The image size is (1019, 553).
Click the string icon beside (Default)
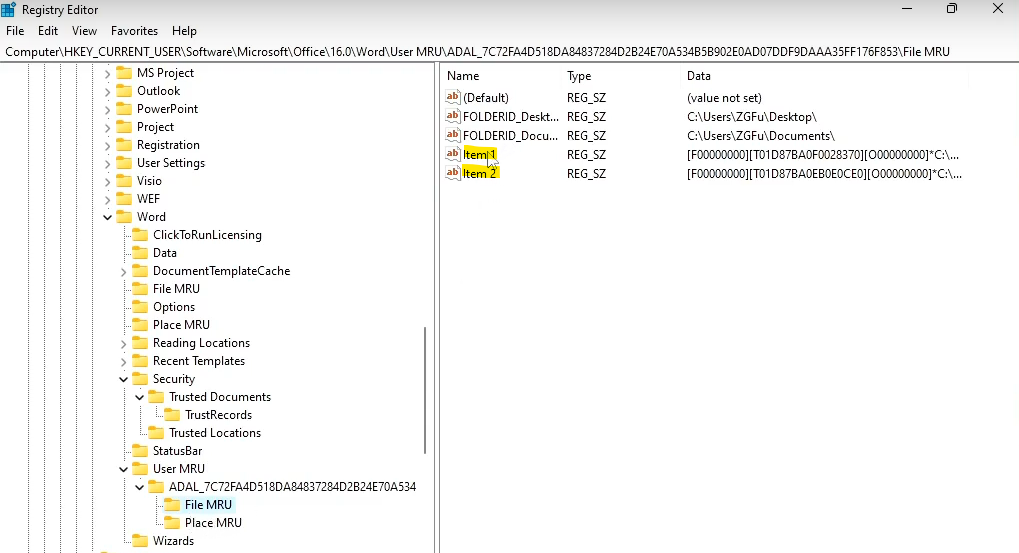[453, 97]
